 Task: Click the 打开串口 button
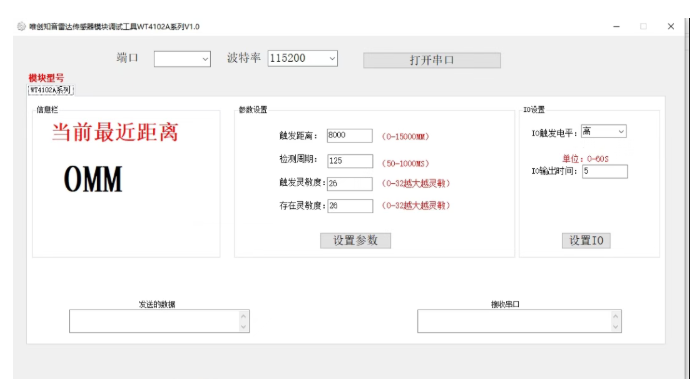(x=432, y=60)
